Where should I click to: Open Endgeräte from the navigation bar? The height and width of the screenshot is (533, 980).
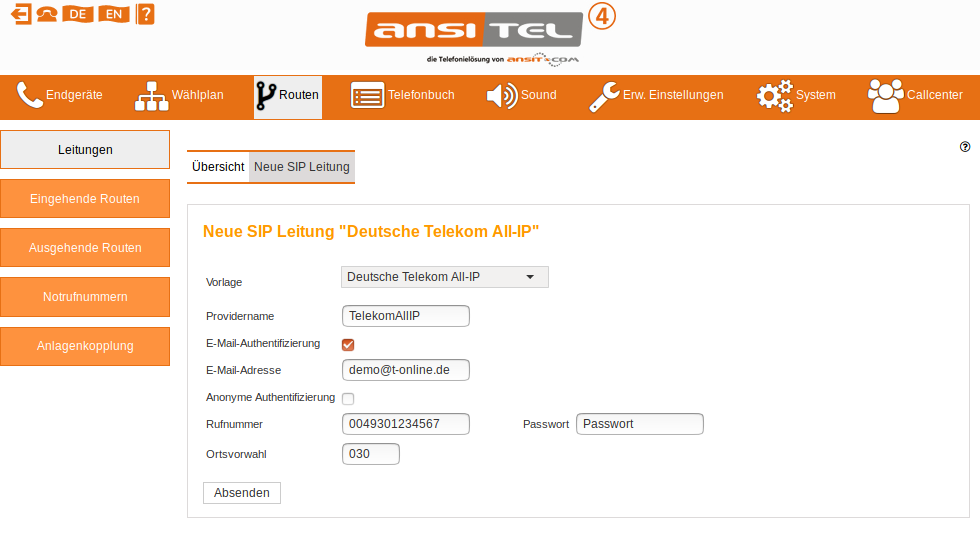[x=60, y=96]
